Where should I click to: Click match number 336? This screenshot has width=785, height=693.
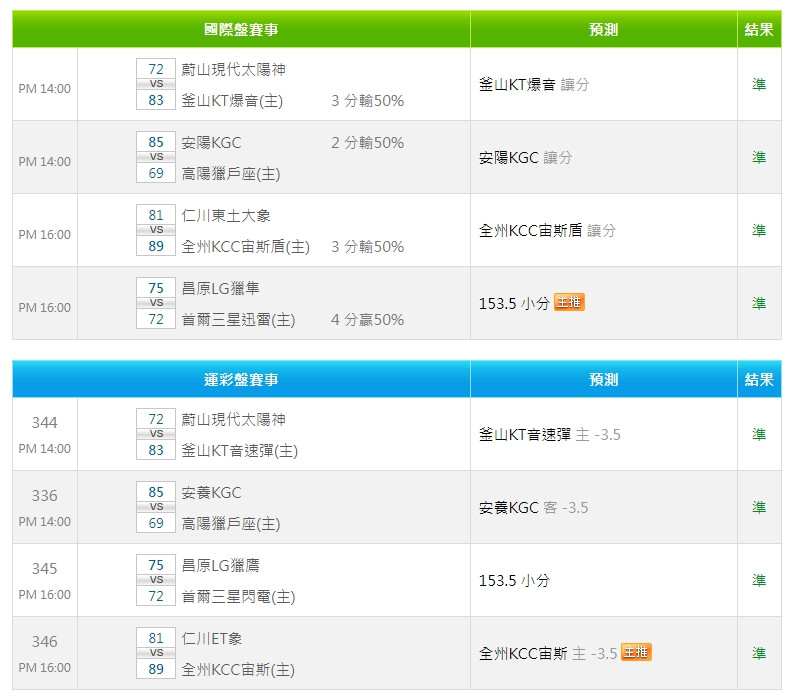[45, 496]
